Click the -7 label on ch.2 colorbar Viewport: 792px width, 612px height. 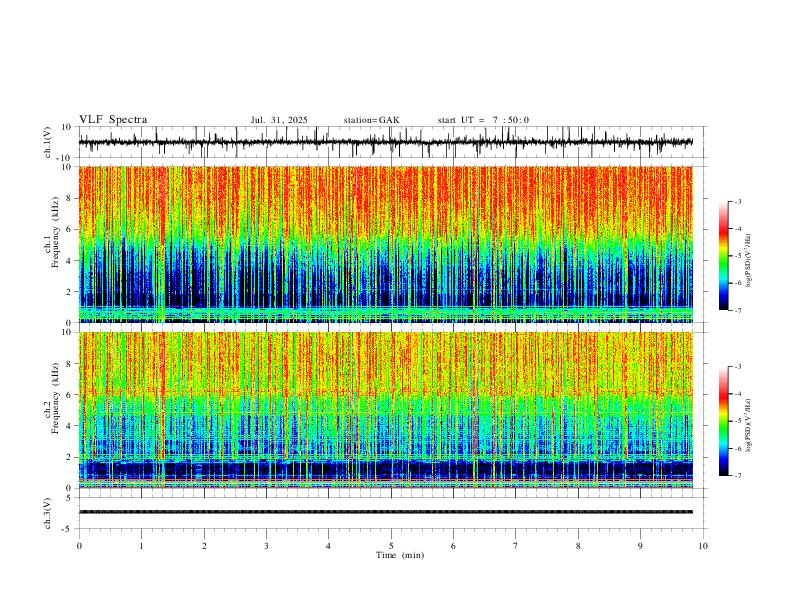coord(737,476)
